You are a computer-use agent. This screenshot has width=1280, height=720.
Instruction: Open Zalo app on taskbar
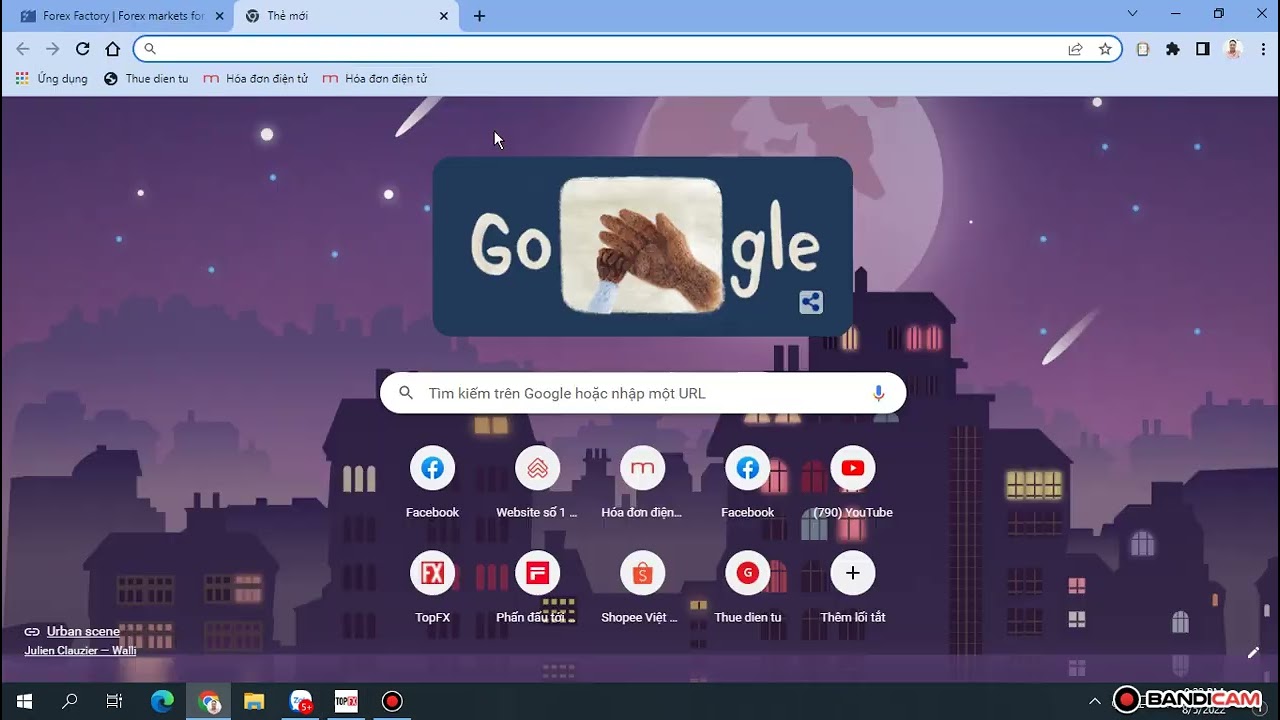[x=300, y=701]
